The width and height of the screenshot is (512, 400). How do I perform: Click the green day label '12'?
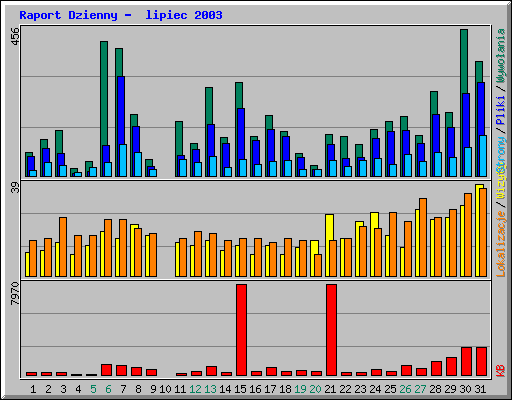(x=195, y=389)
